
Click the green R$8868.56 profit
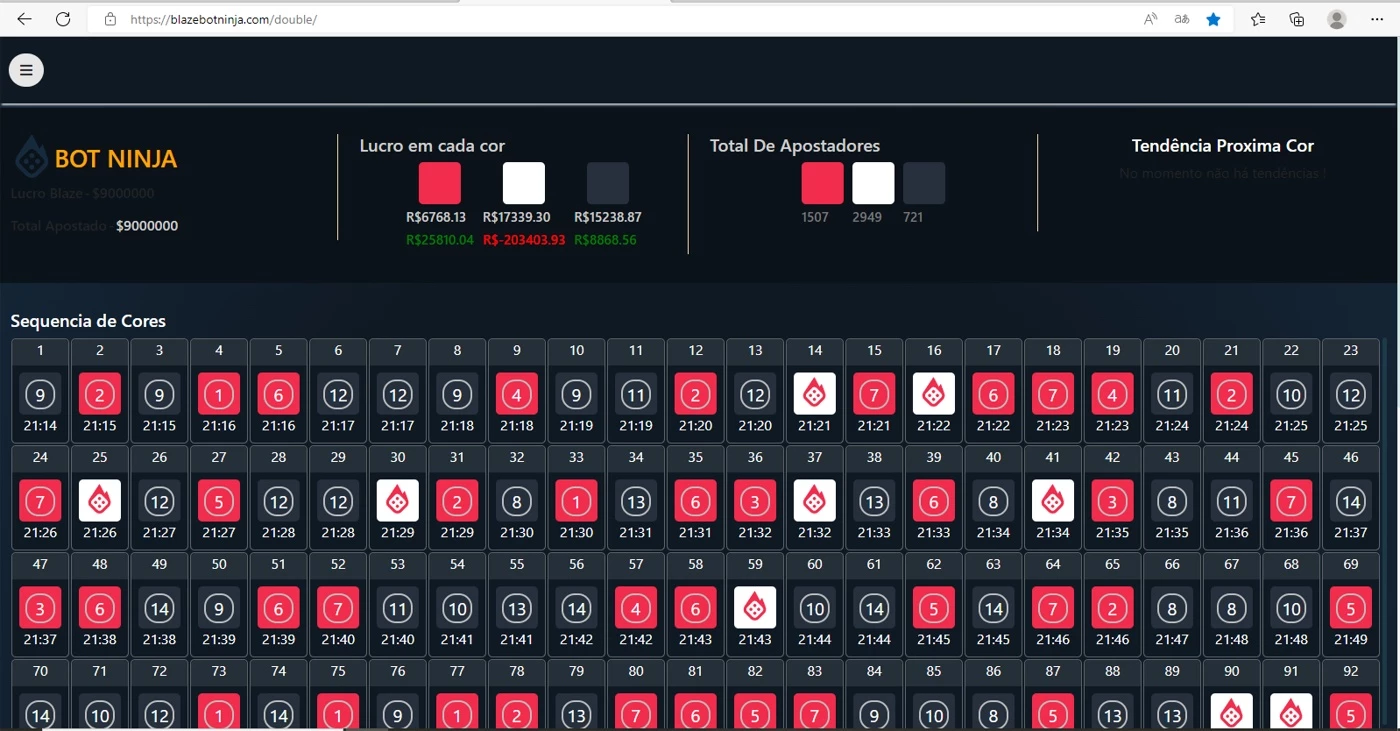605,240
